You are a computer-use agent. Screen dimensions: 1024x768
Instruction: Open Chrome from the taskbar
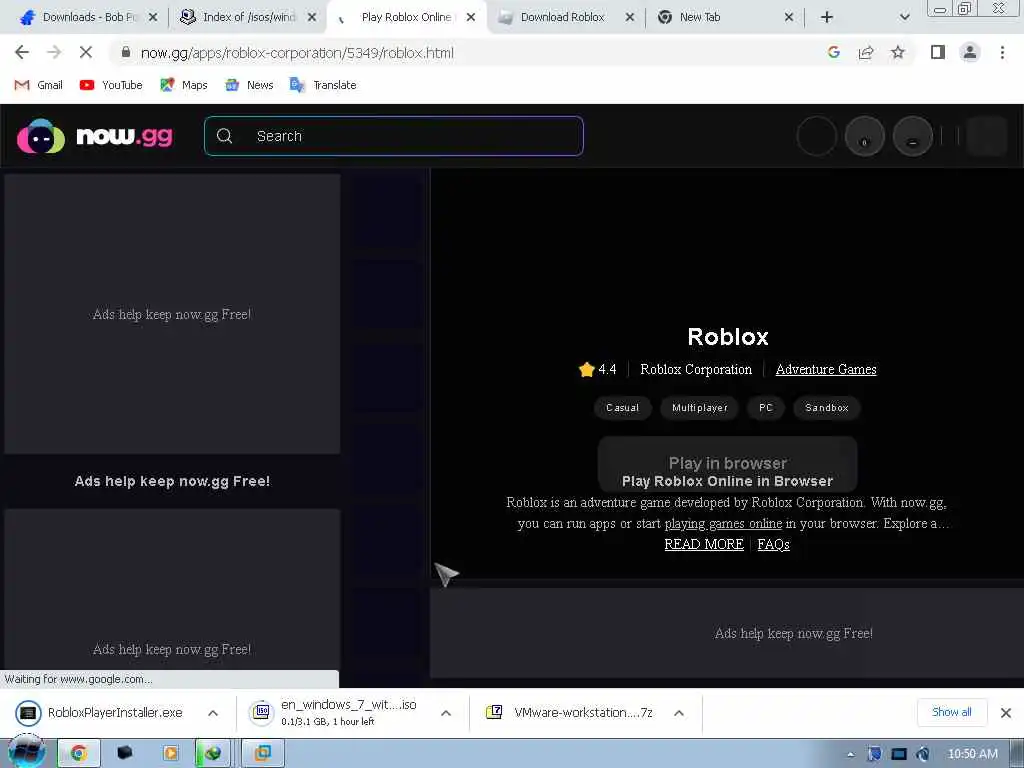point(78,753)
